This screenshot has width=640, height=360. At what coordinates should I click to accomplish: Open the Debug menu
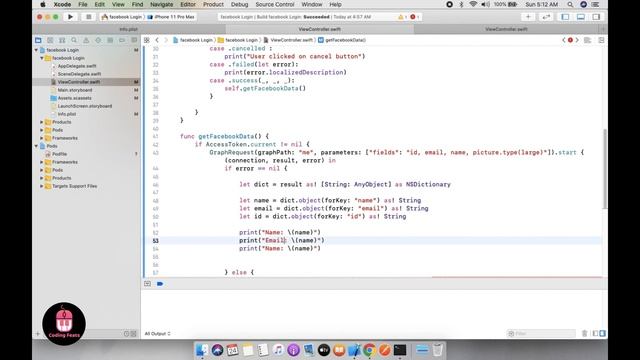tap(239, 4)
